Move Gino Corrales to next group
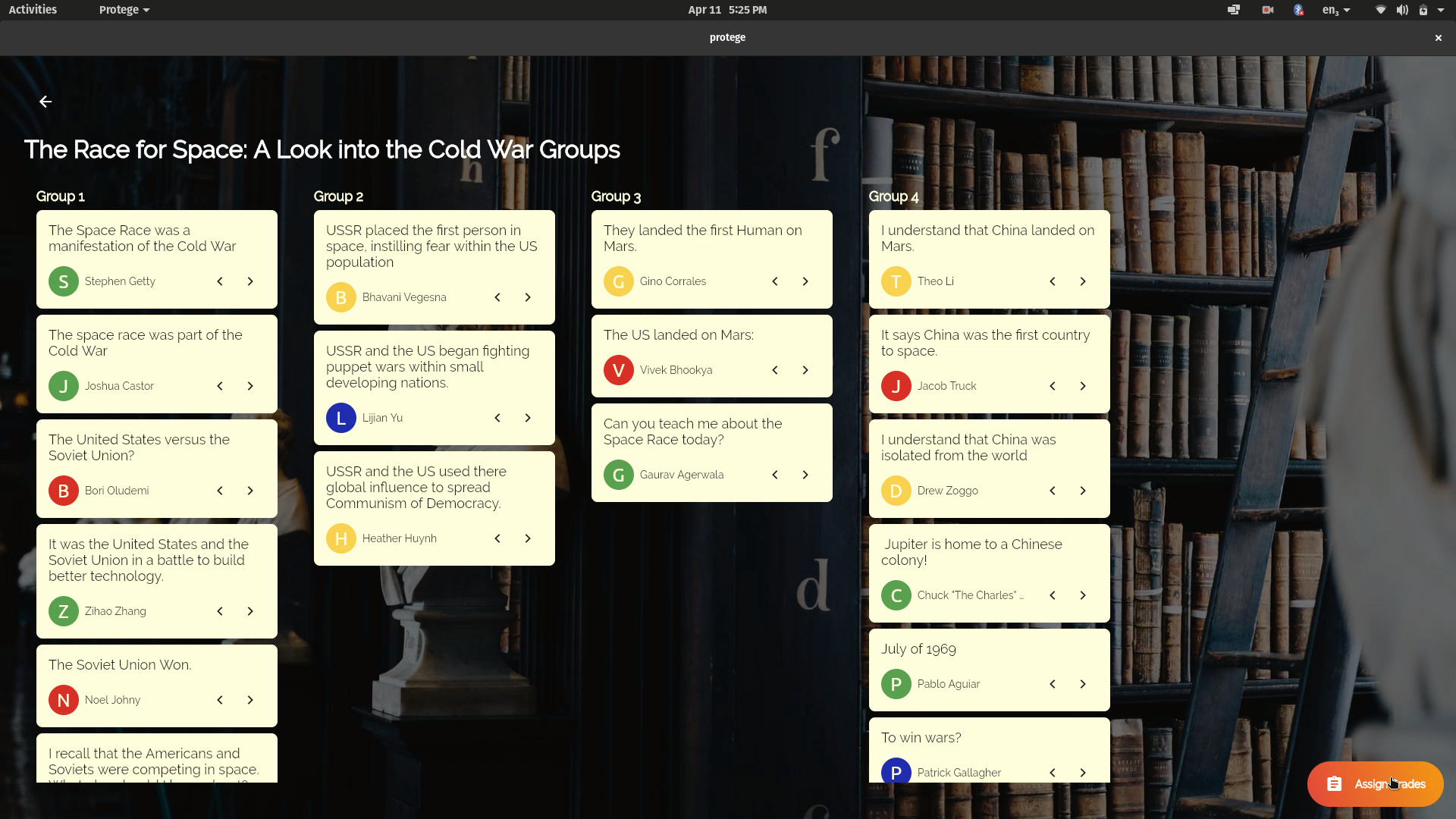The height and width of the screenshot is (819, 1456). tap(805, 281)
